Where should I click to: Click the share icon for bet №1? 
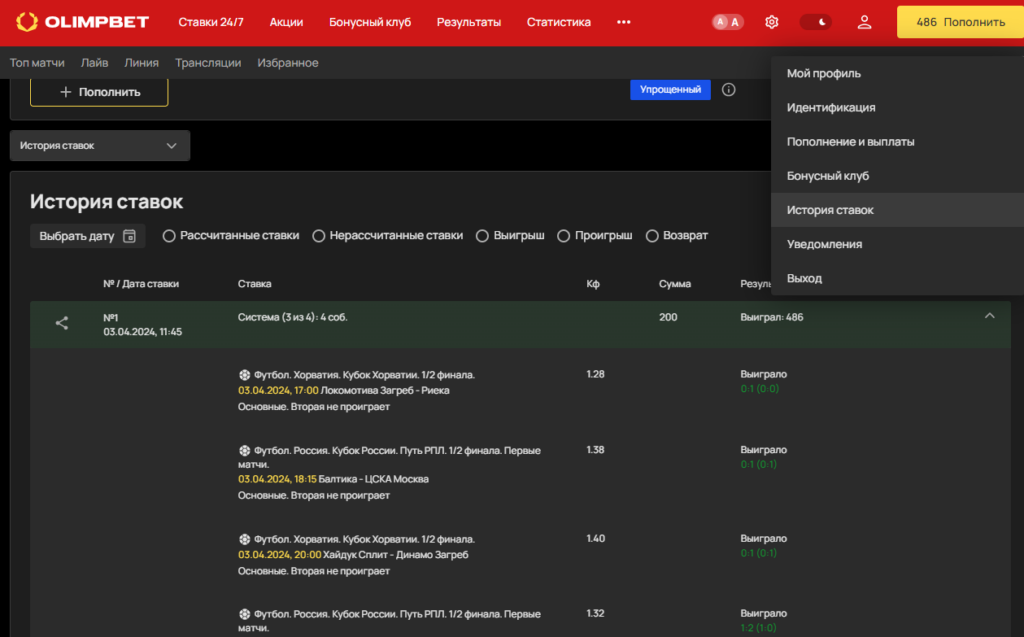(61, 323)
